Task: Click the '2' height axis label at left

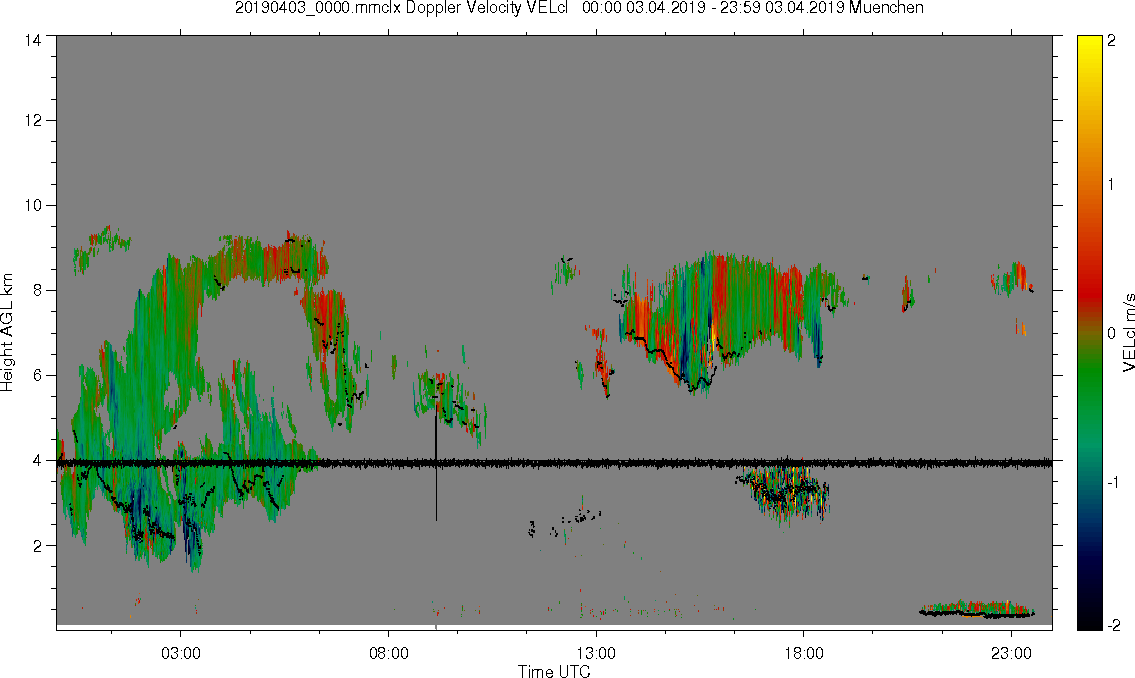Action: click(37, 546)
